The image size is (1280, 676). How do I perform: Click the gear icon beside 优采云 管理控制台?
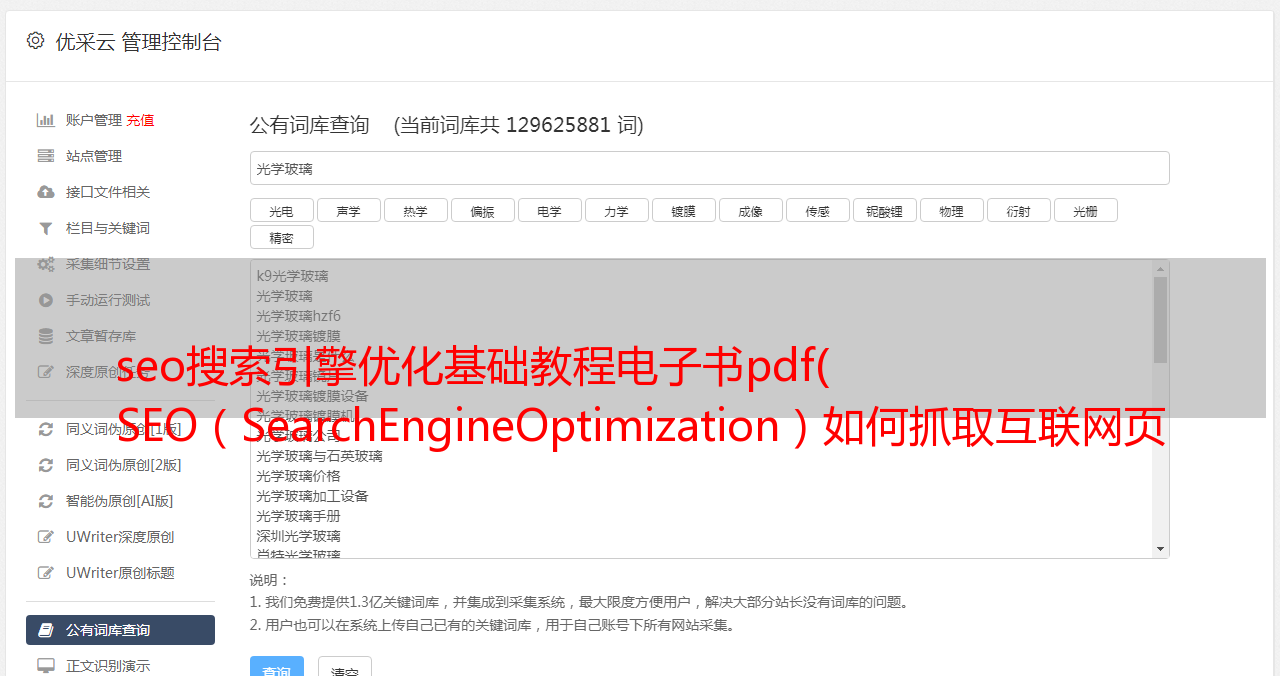36,41
